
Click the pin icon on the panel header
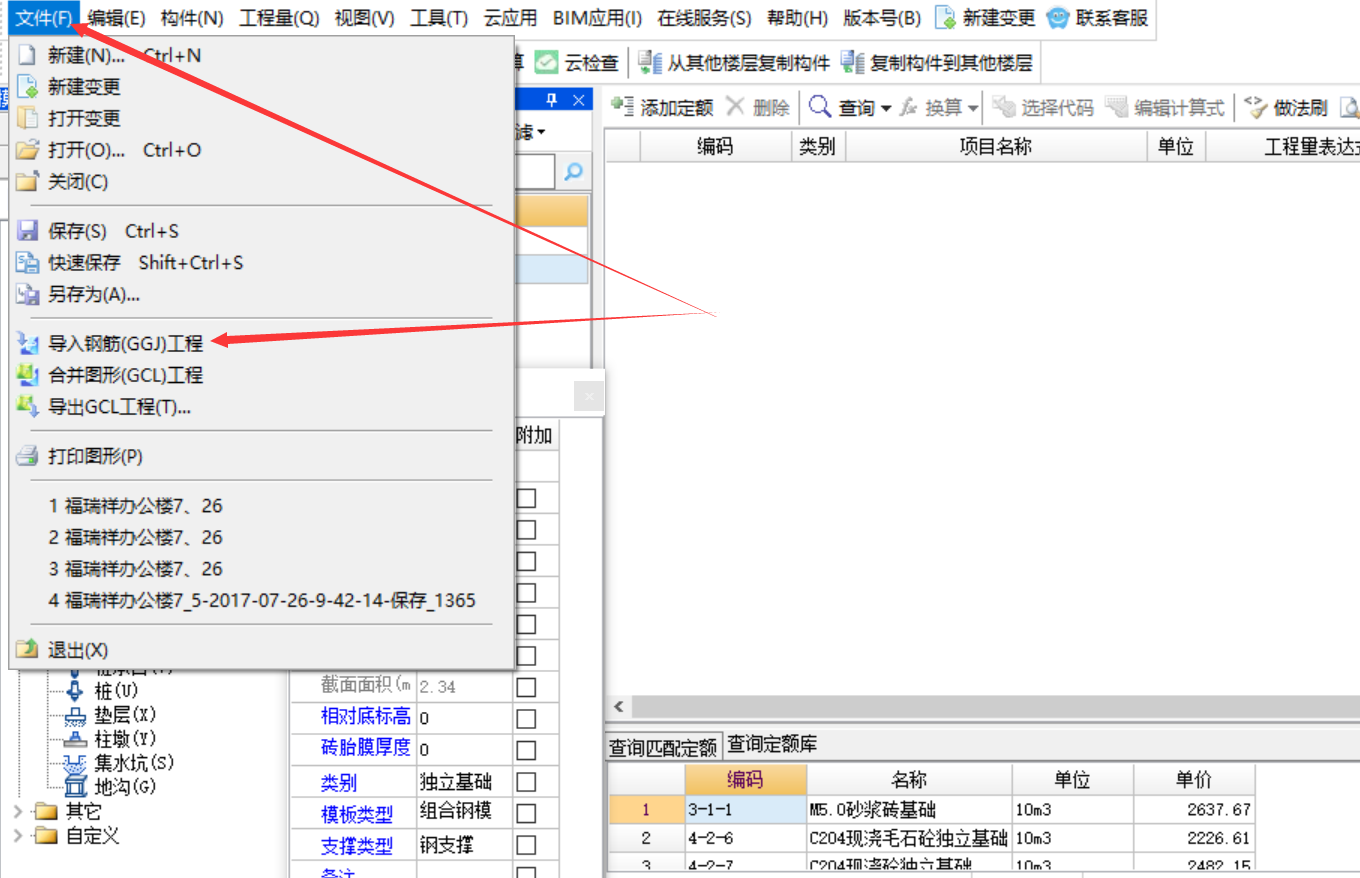pyautogui.click(x=550, y=100)
